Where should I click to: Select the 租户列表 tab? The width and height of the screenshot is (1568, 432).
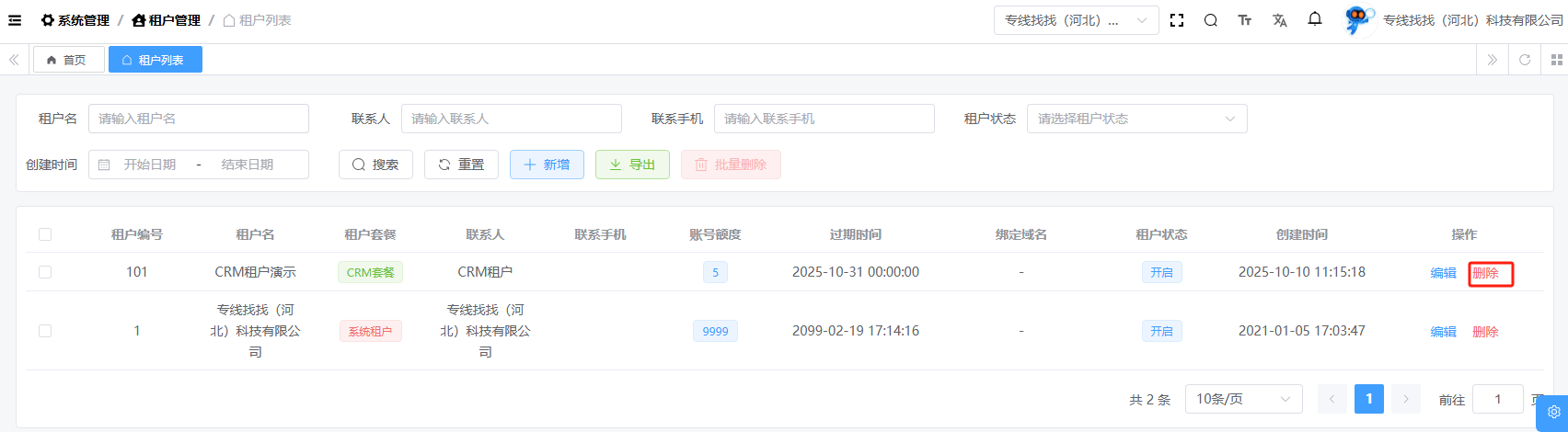pyautogui.click(x=155, y=60)
